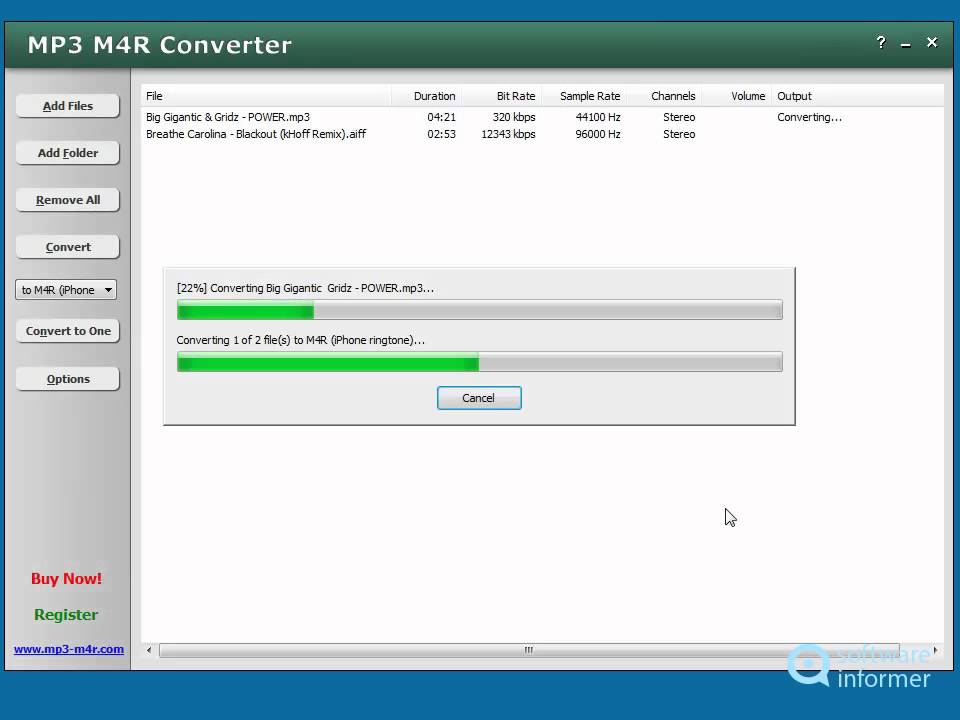This screenshot has width=960, height=720.
Task: Click the Buy Now! link
Action: coord(66,579)
